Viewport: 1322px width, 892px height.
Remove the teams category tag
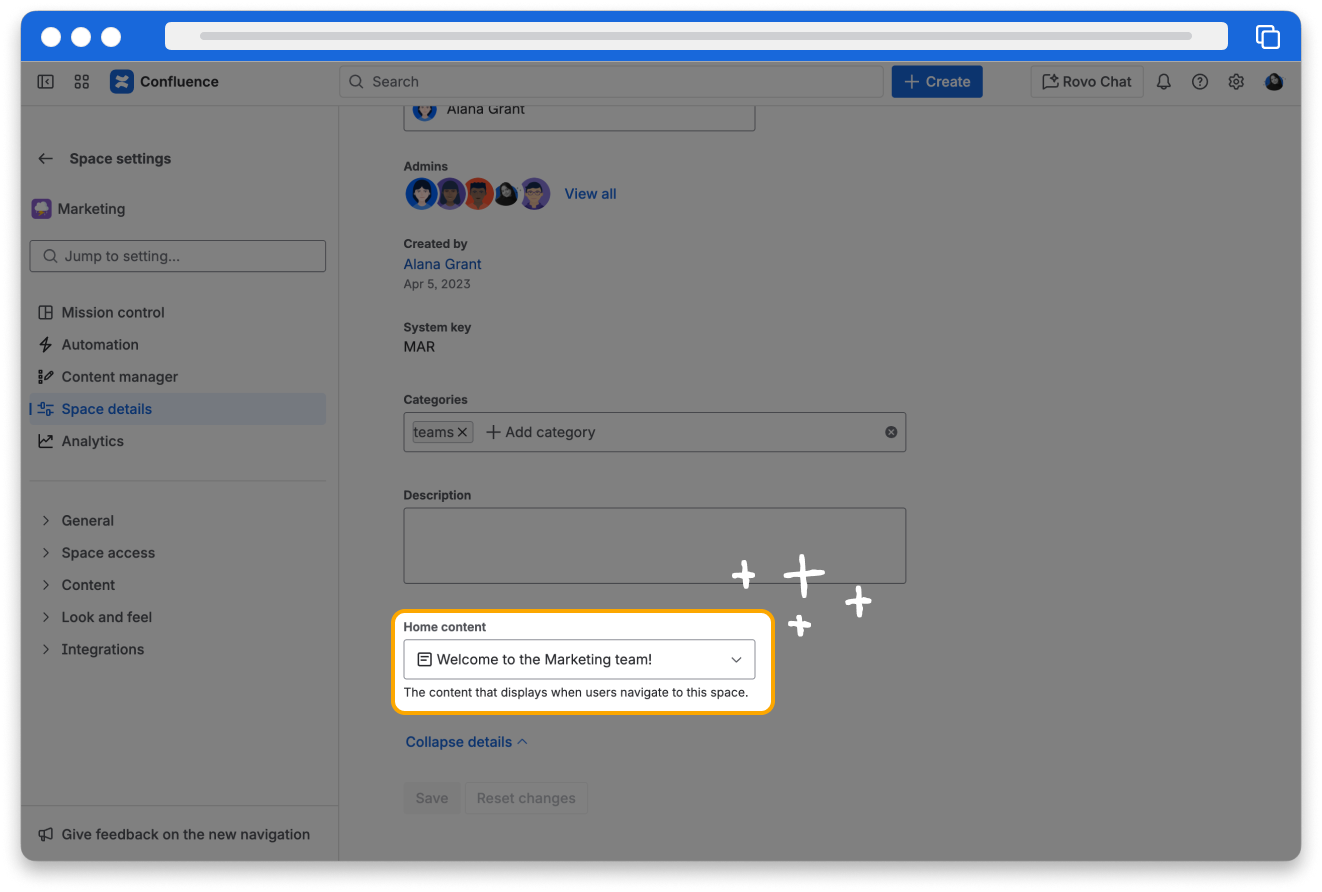pyautogui.click(x=462, y=432)
